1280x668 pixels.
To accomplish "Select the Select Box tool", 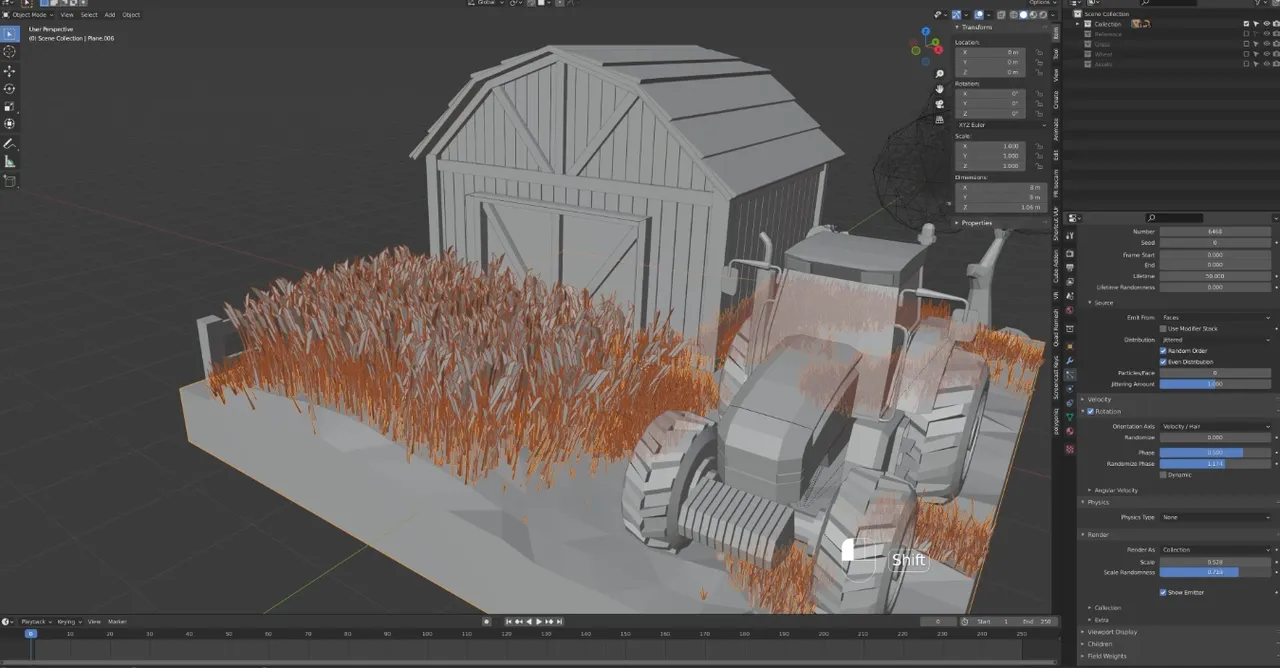I will tap(10, 34).
